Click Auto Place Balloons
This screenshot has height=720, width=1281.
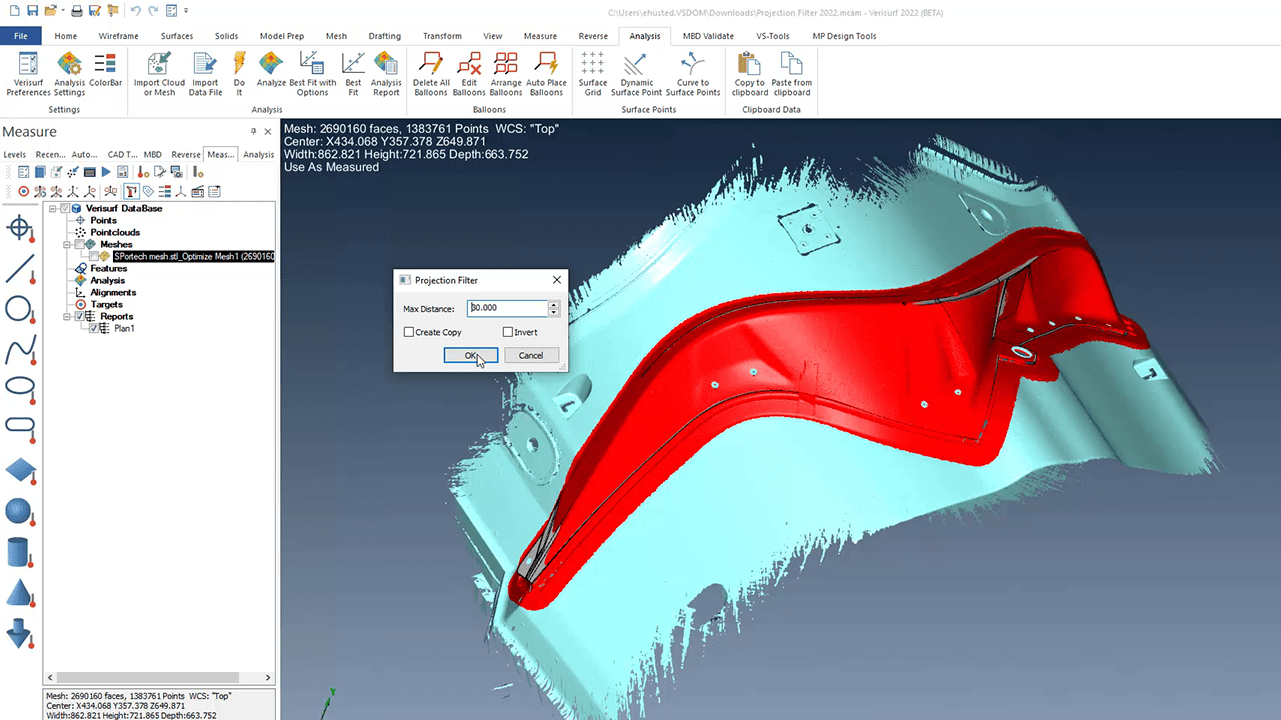[546, 74]
